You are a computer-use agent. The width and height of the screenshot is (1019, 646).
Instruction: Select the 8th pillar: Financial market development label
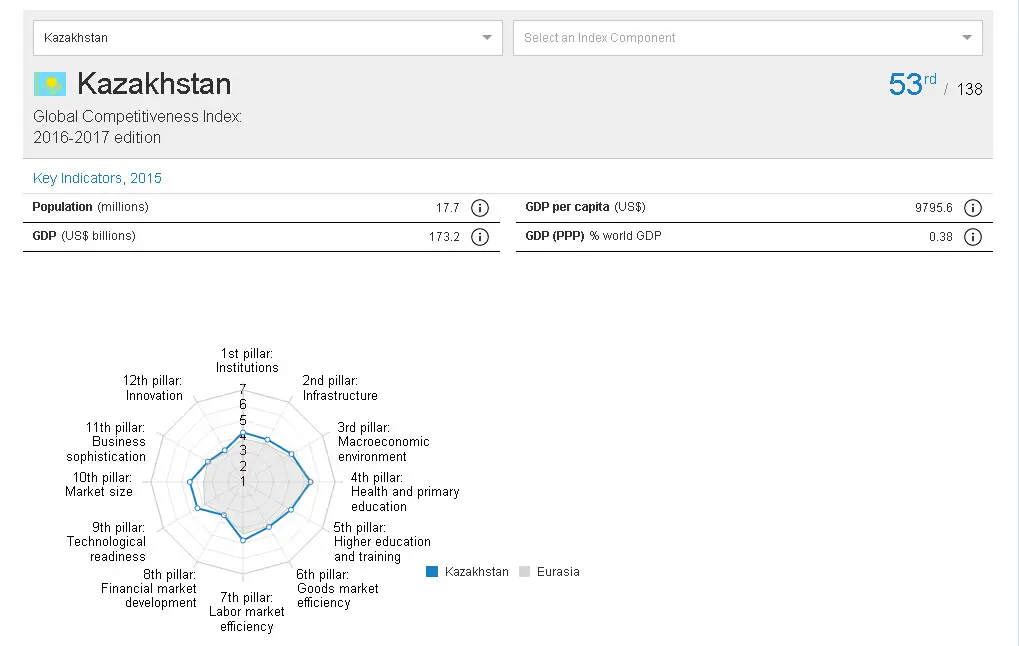tap(149, 589)
